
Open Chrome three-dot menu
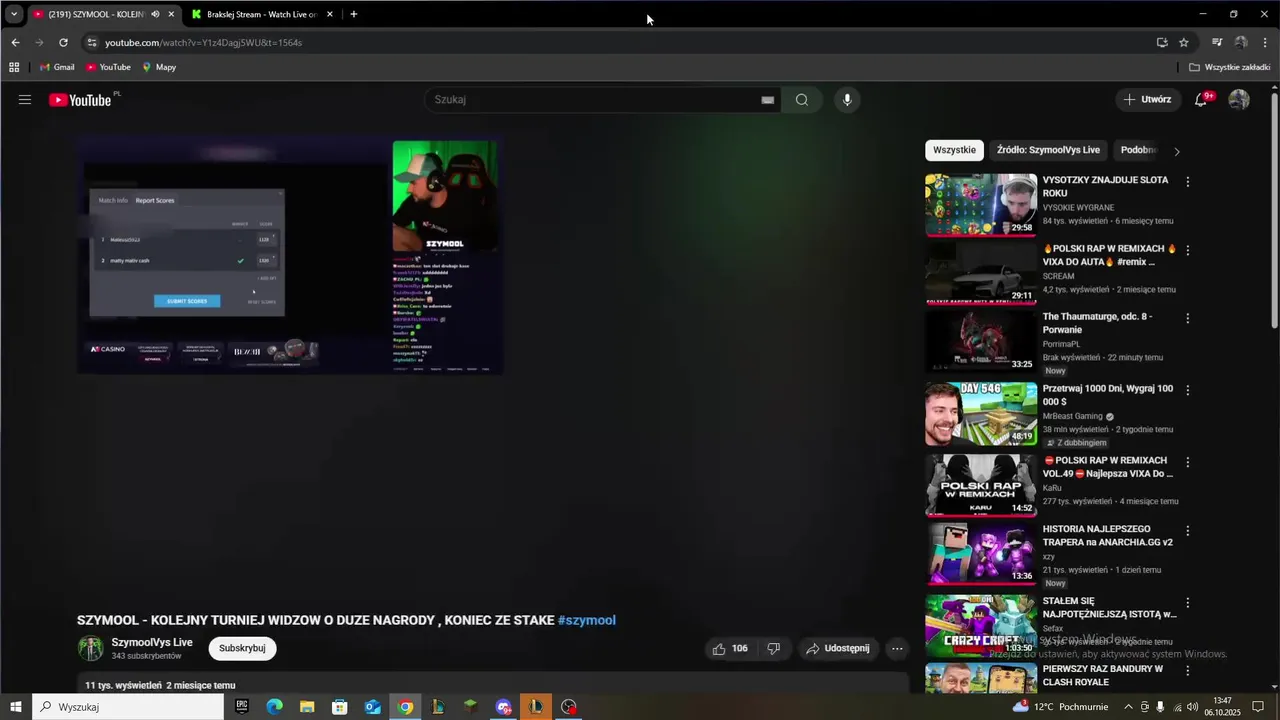pos(1266,43)
